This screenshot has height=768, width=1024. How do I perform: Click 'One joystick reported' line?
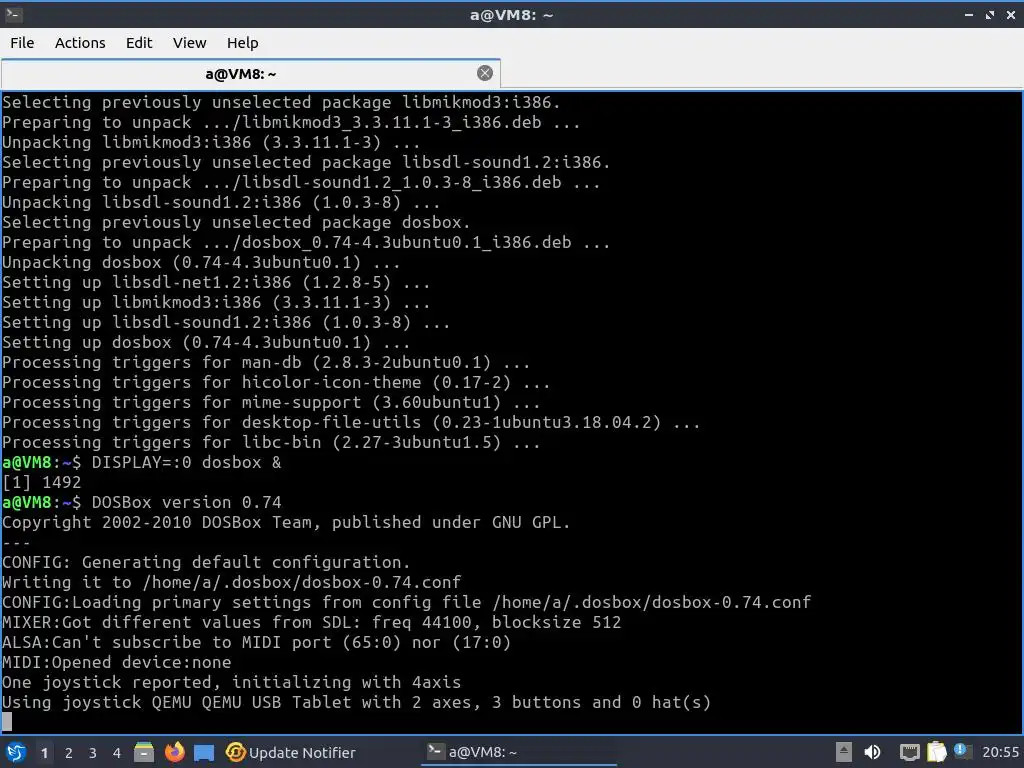[x=231, y=682]
